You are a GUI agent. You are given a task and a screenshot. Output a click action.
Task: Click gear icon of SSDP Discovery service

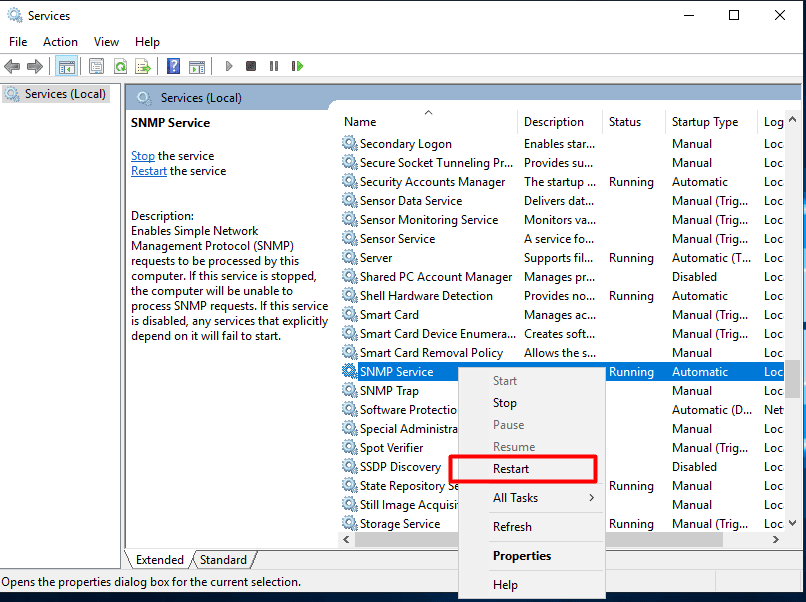click(350, 467)
